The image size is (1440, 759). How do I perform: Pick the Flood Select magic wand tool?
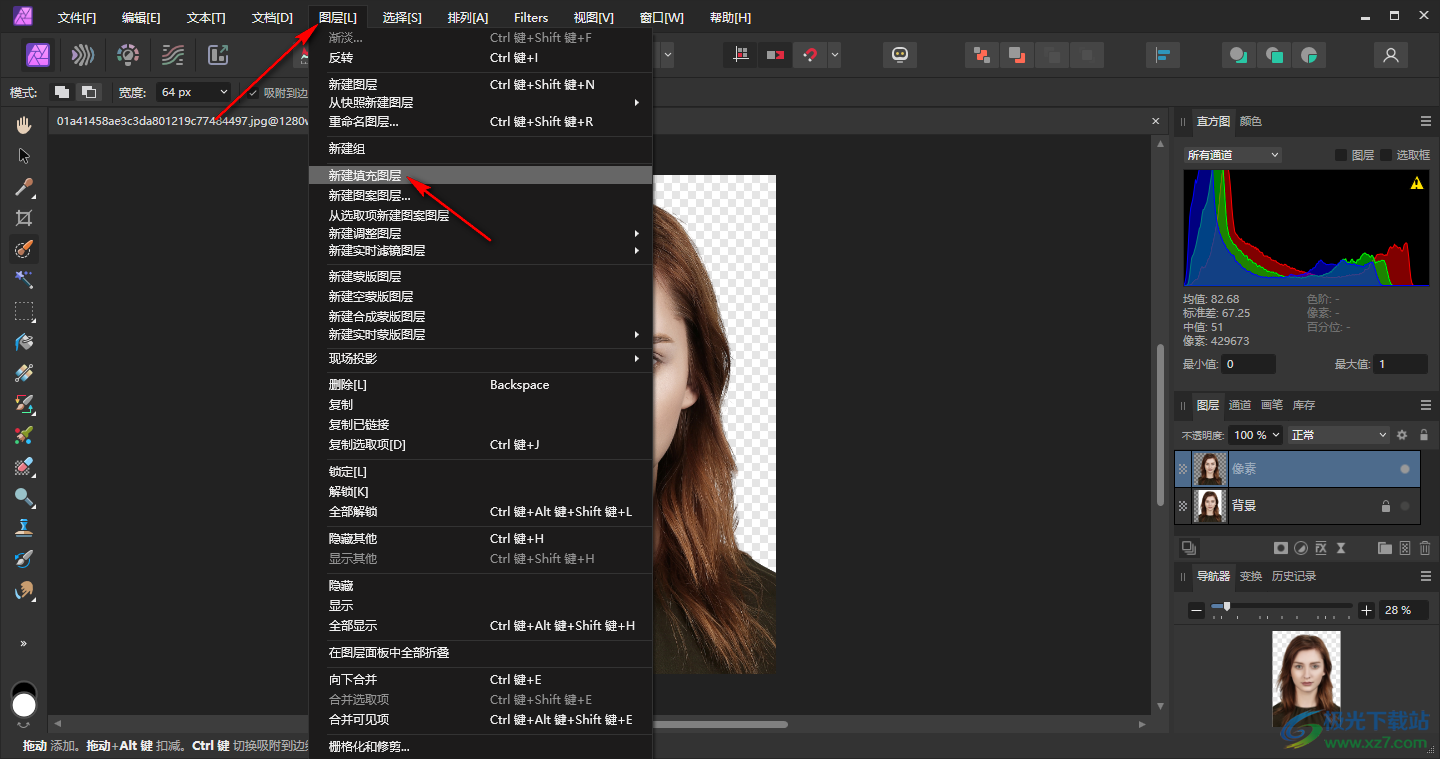coord(24,279)
